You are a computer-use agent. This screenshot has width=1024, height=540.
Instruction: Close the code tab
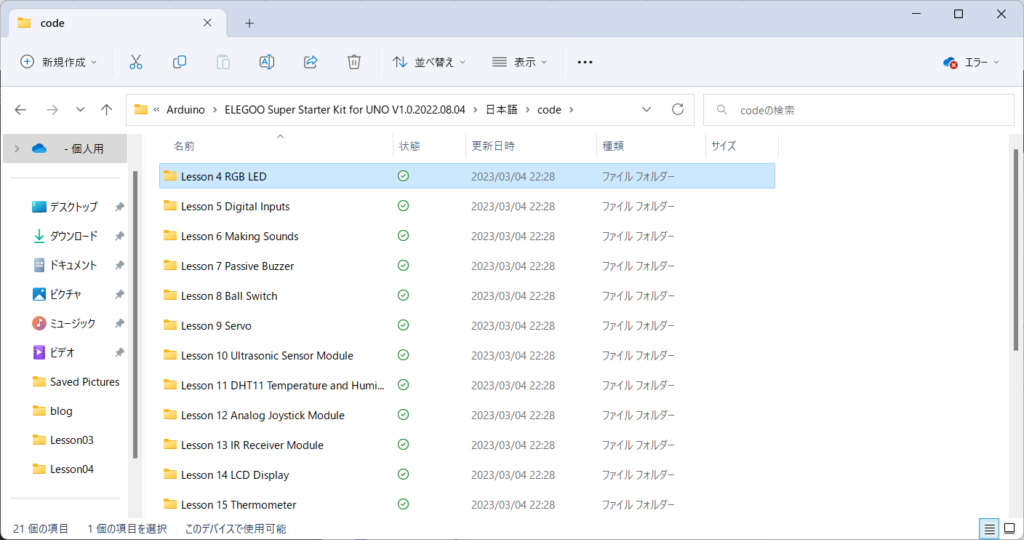pyautogui.click(x=207, y=23)
